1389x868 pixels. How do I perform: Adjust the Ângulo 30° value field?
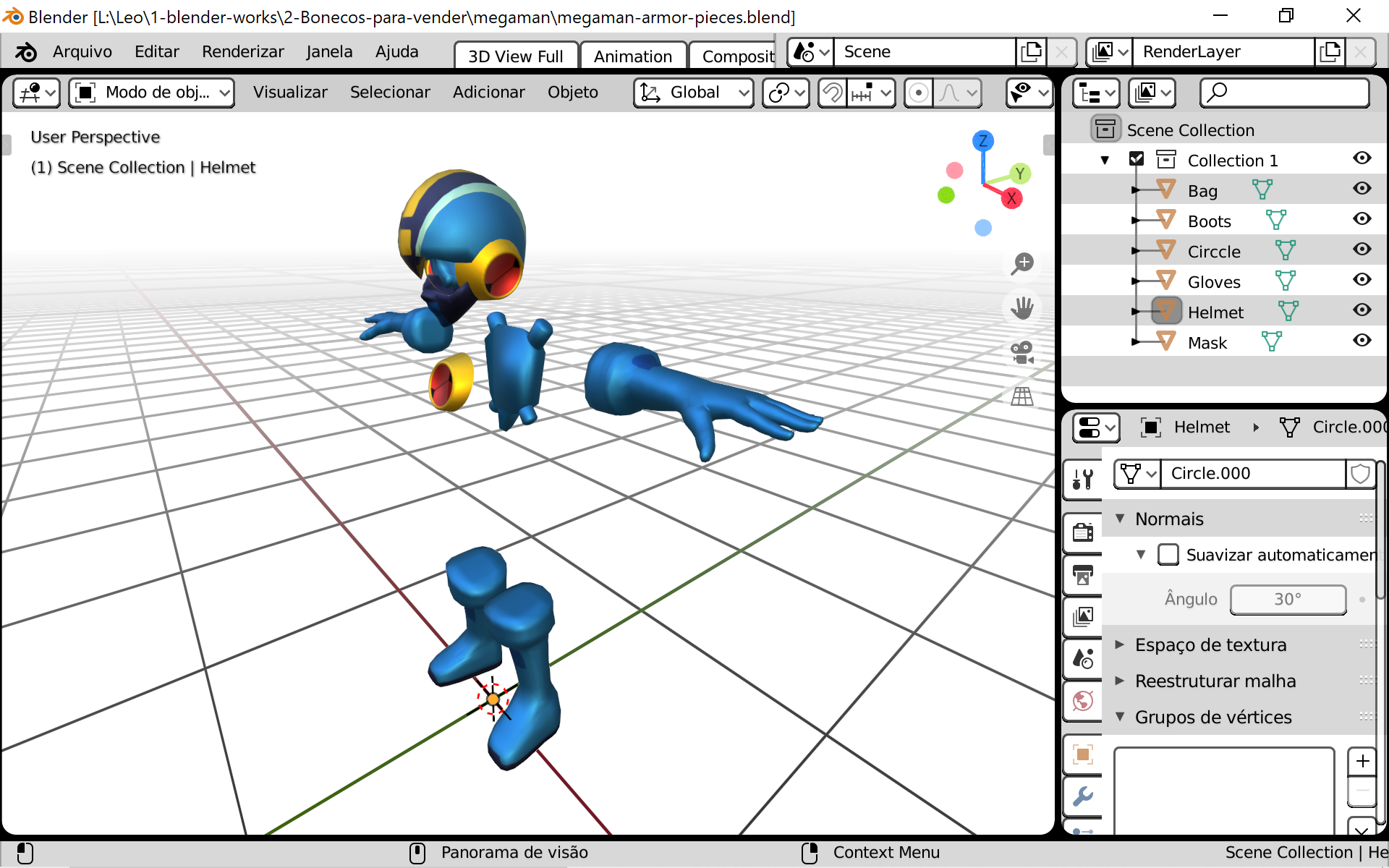pyautogui.click(x=1288, y=600)
